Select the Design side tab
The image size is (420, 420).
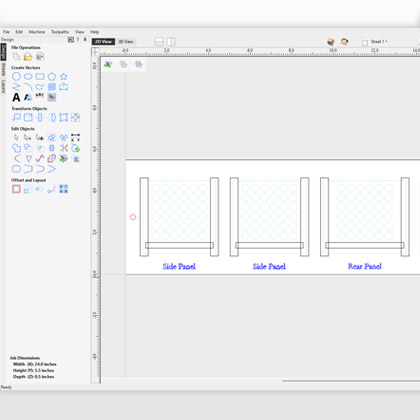(3, 52)
